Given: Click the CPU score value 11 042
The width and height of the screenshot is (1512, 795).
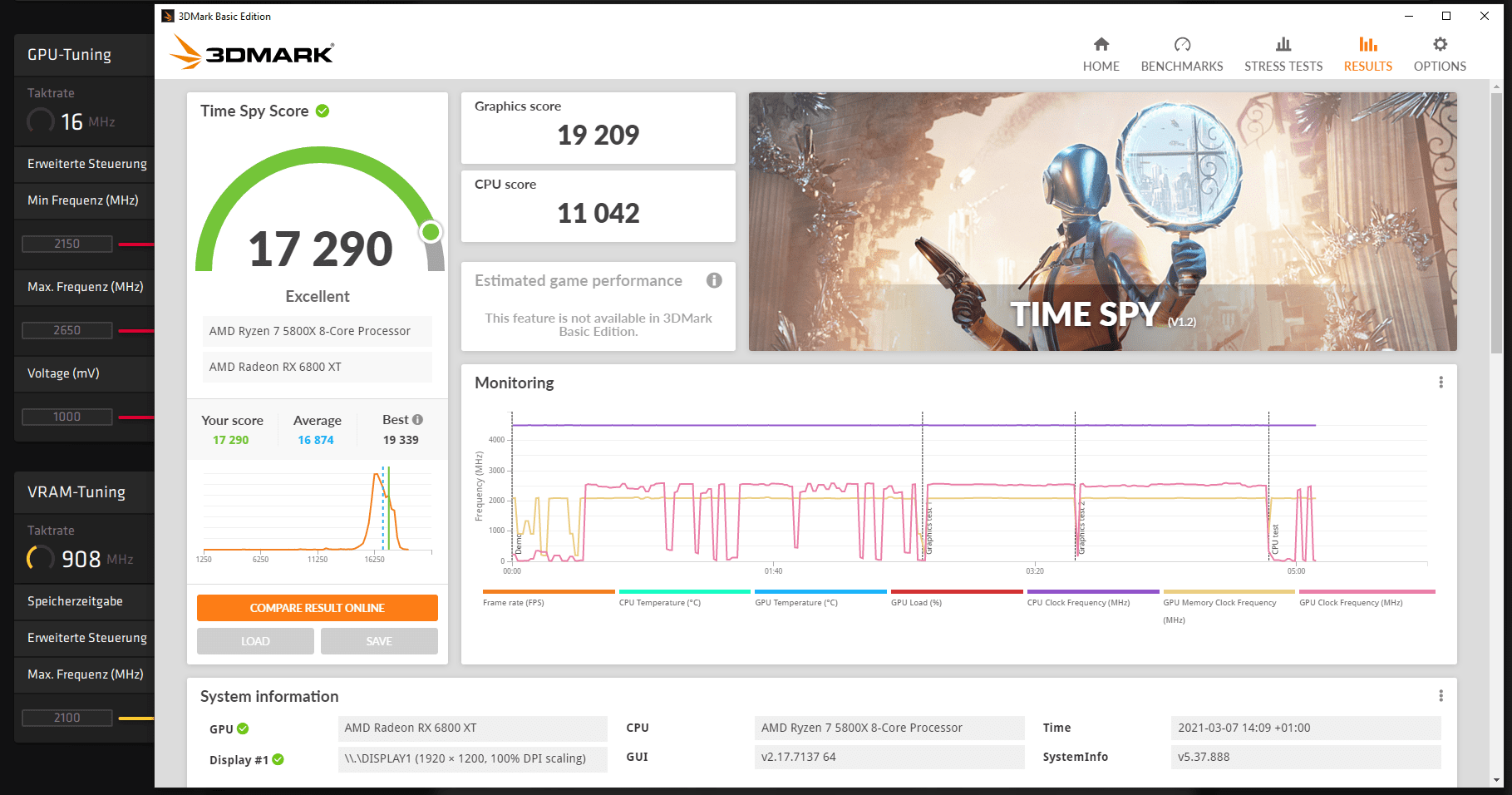Looking at the screenshot, I should [x=598, y=213].
